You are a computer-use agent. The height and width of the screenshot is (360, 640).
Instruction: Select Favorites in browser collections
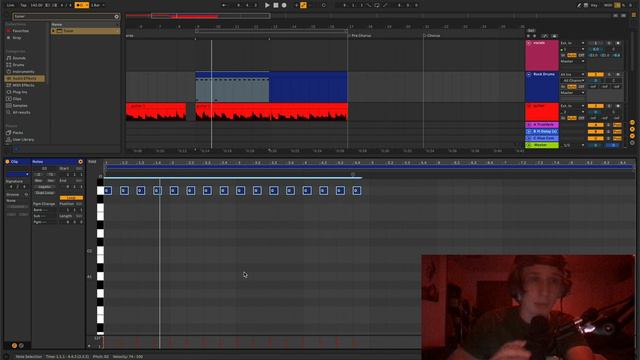20,31
